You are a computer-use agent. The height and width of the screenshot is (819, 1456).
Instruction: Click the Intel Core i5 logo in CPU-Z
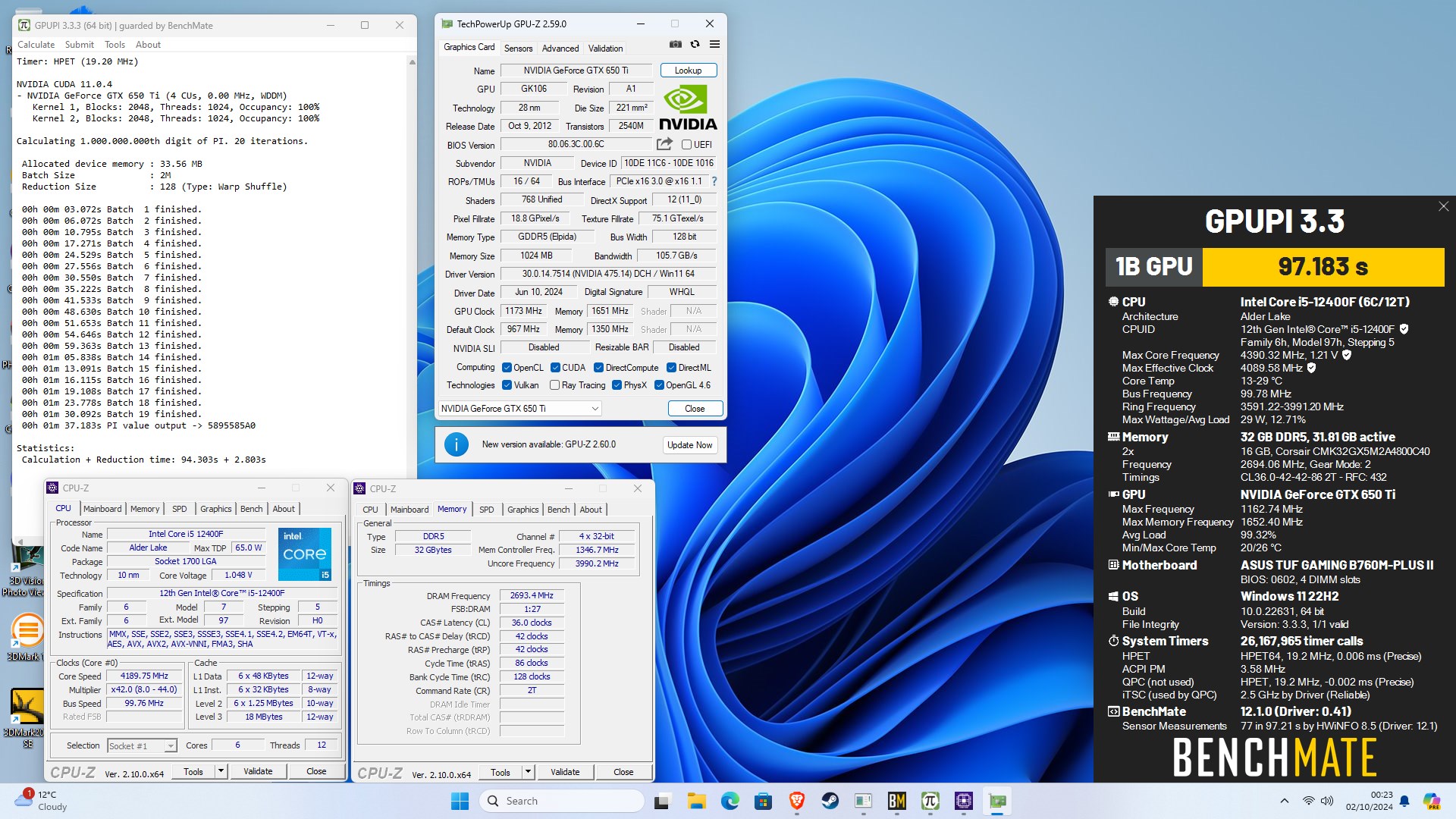(305, 554)
